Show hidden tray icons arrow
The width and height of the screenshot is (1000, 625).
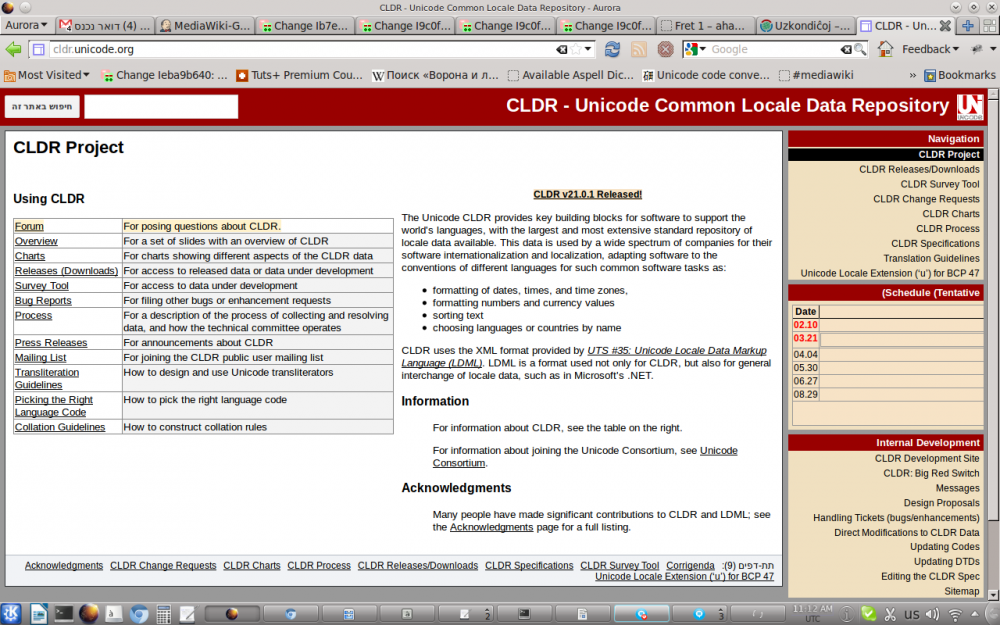(x=974, y=615)
